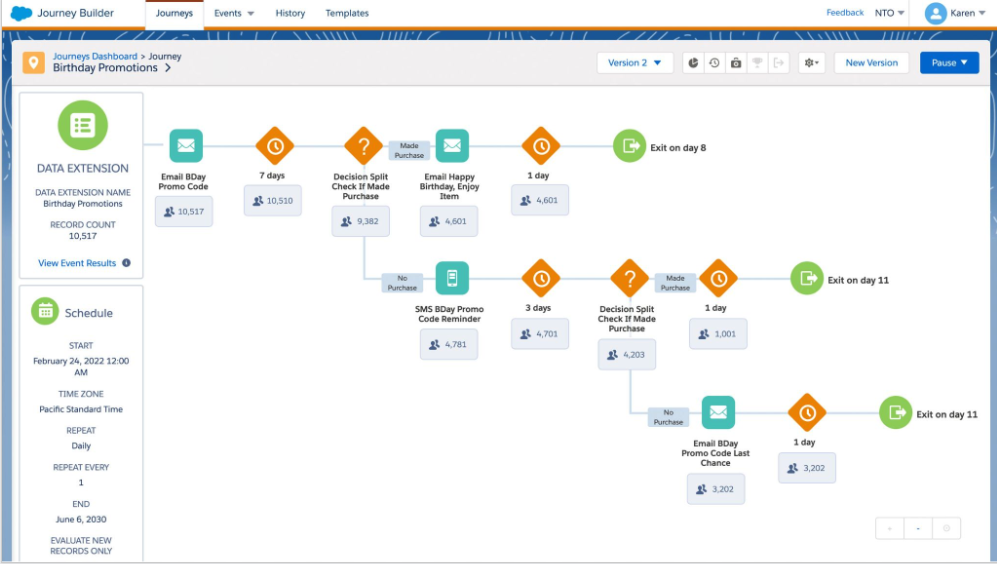Click the Email BDay Promo Code Last Chance icon
The height and width of the screenshot is (564, 997).
[x=717, y=412]
